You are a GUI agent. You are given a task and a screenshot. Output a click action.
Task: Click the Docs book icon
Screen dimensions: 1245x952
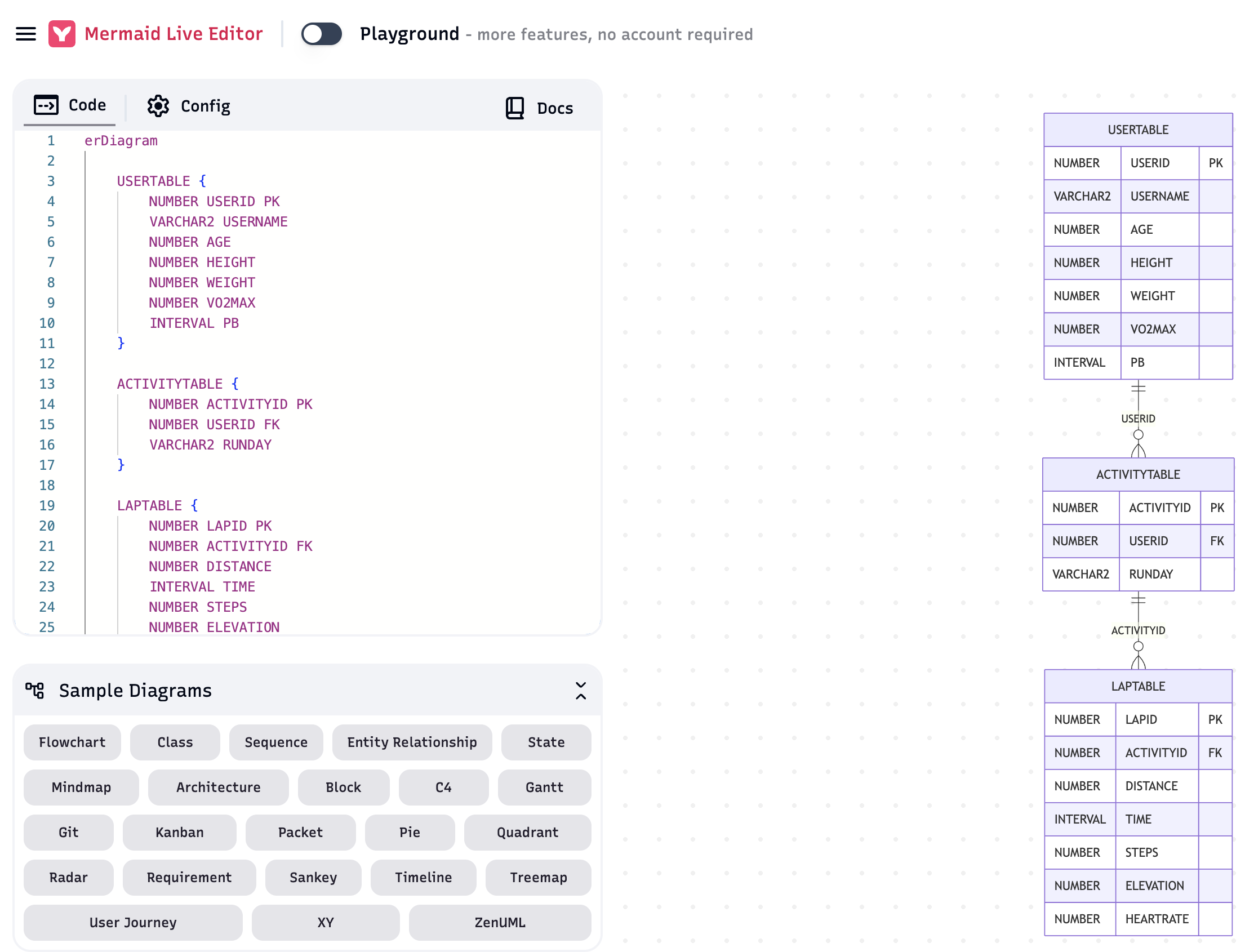point(514,108)
